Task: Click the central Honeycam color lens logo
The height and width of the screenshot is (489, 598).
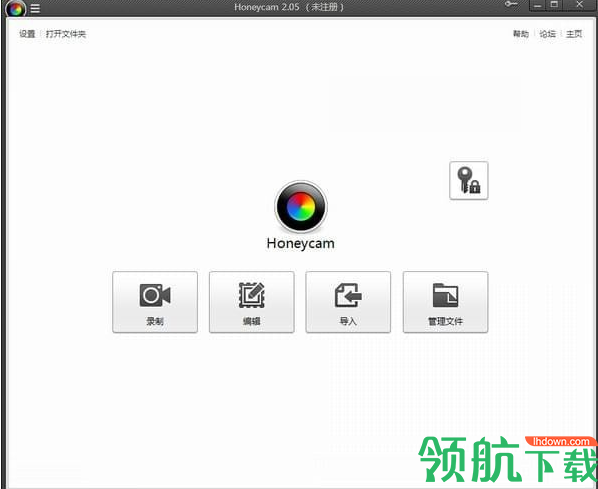Action: click(301, 207)
